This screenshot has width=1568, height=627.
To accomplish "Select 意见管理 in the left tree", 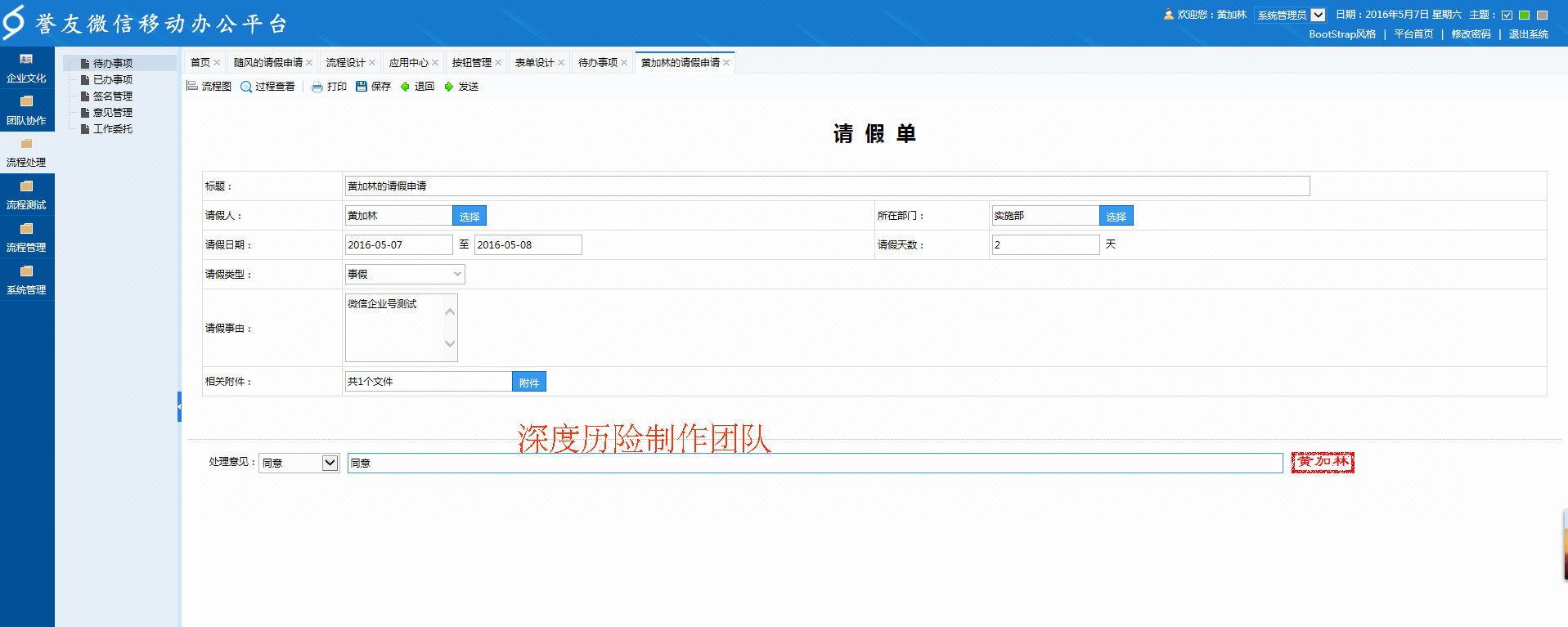I will click(x=112, y=112).
